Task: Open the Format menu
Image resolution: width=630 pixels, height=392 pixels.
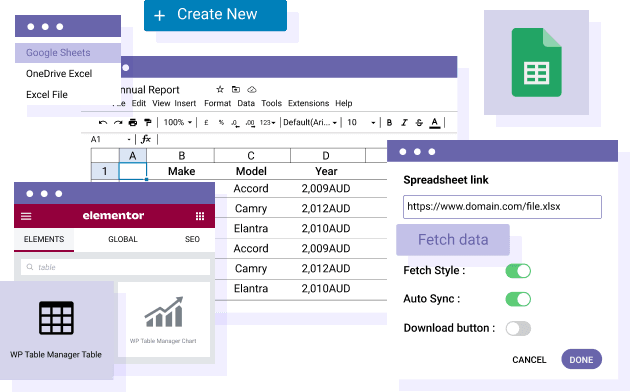Action: [x=217, y=103]
